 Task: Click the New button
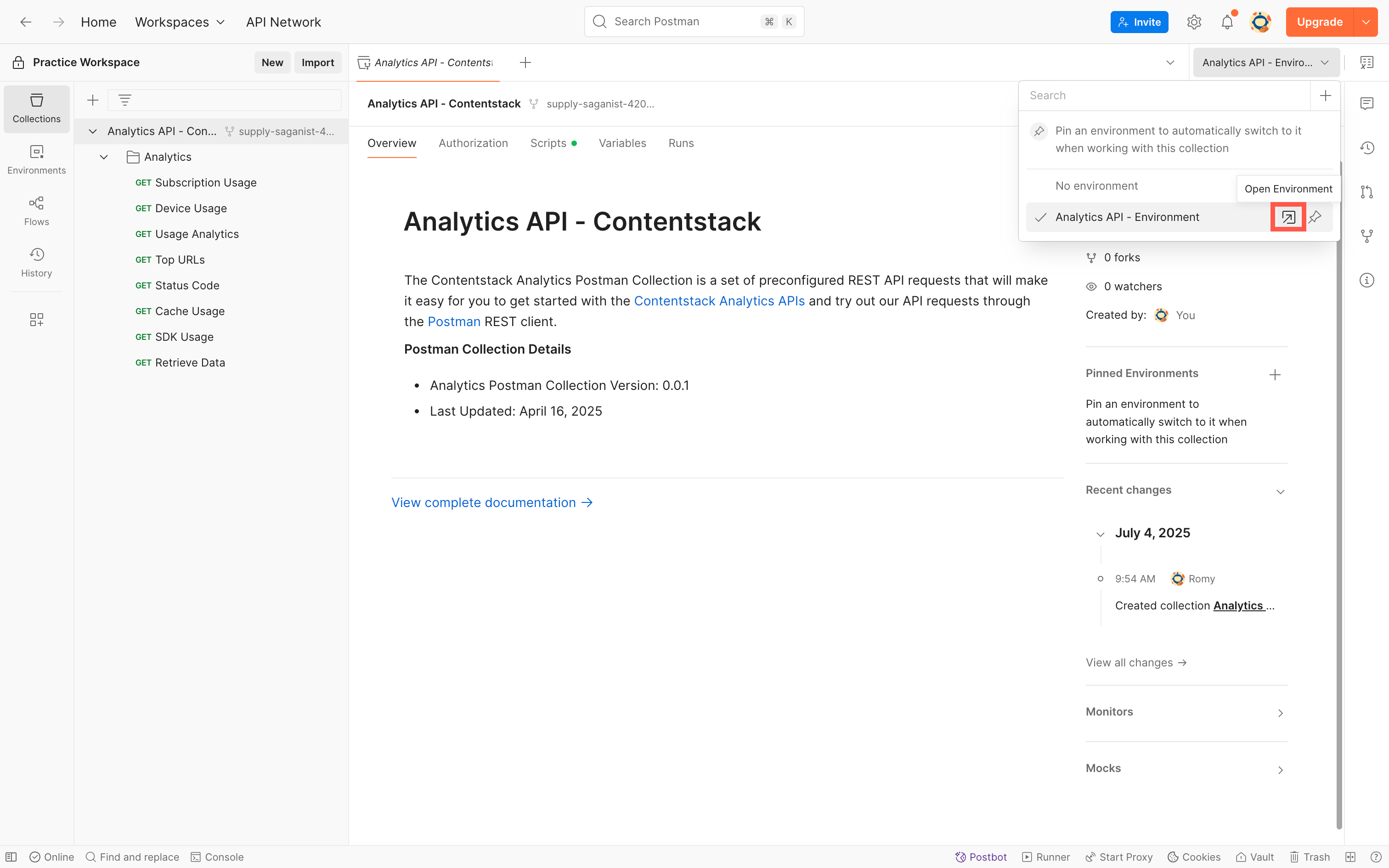272,62
